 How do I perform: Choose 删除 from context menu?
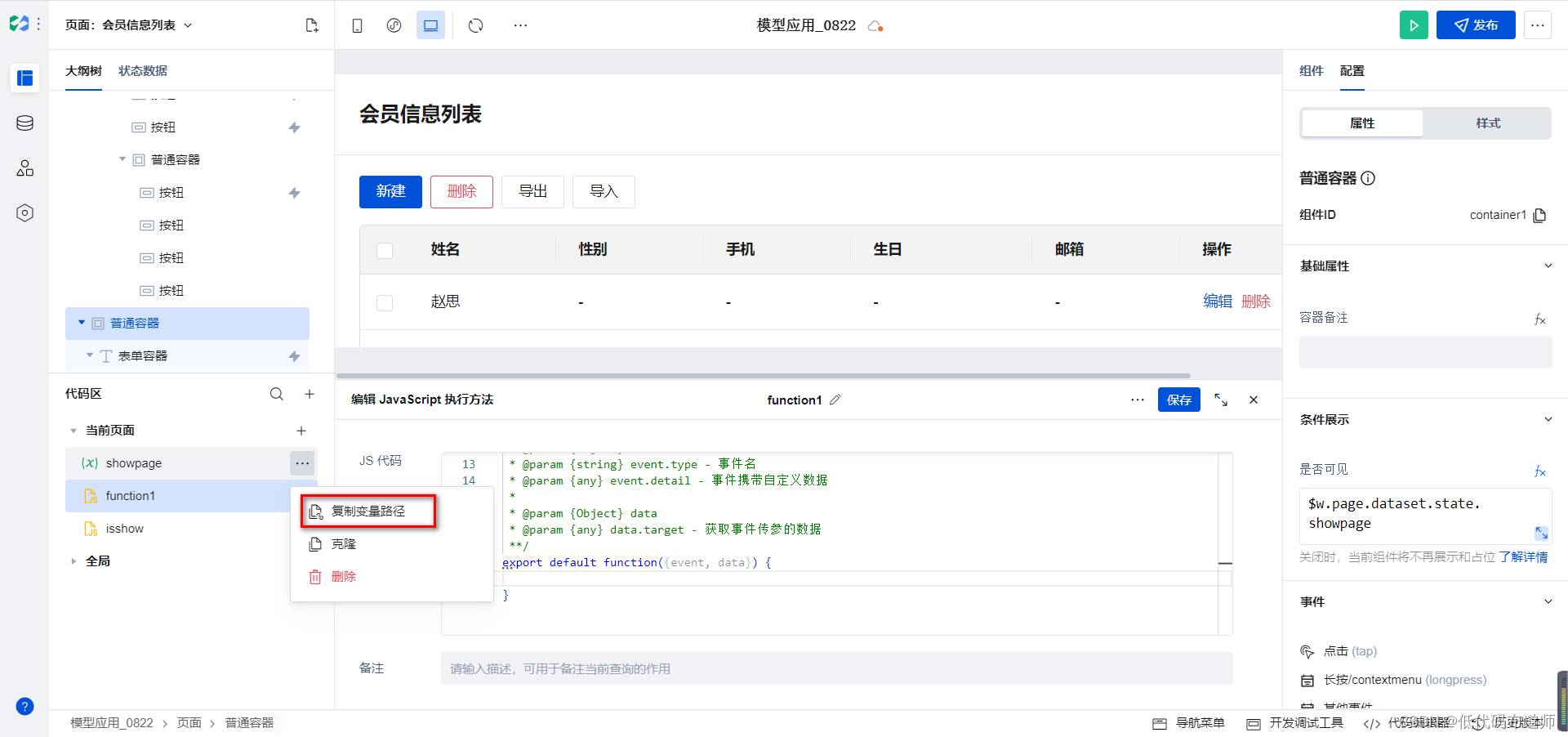point(392,577)
